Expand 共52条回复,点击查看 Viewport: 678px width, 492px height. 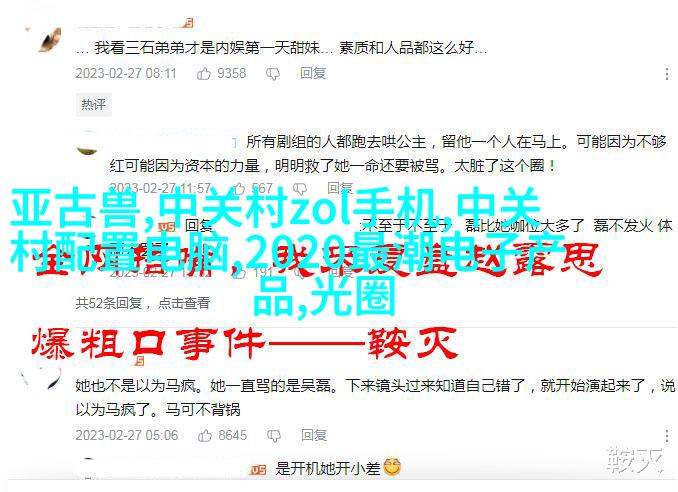(x=143, y=303)
